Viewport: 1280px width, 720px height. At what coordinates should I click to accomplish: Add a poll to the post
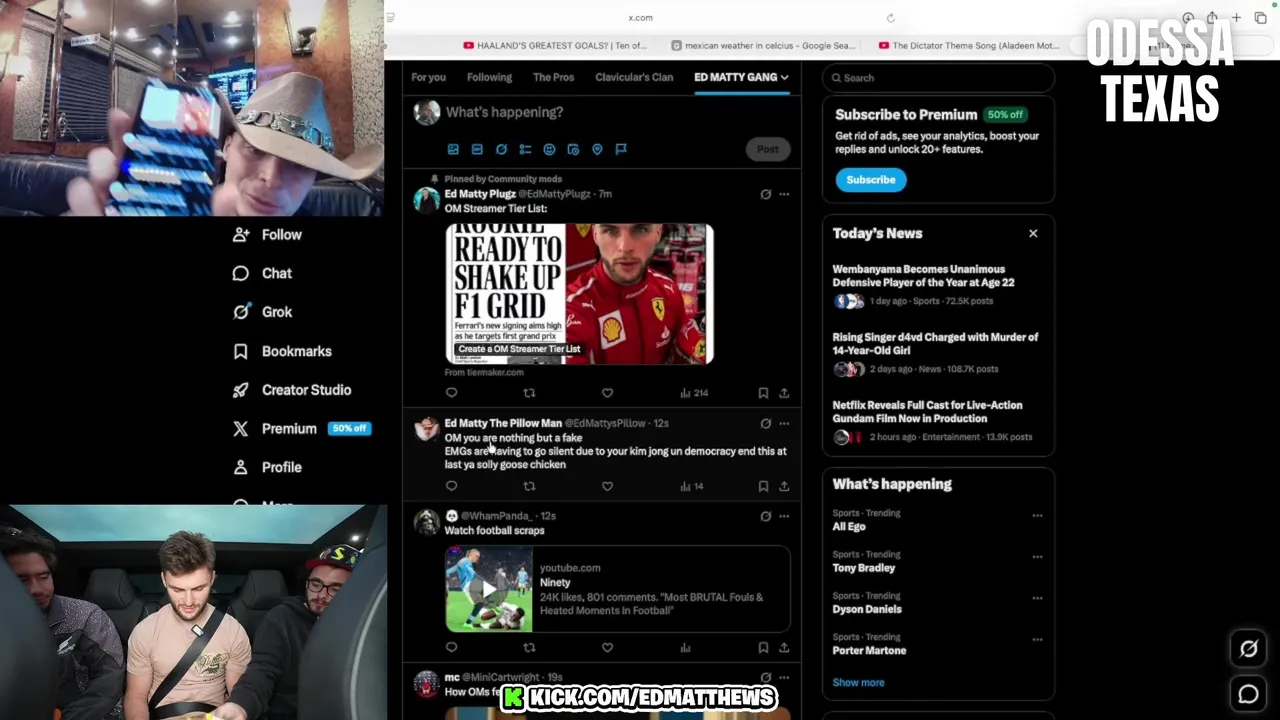click(525, 149)
